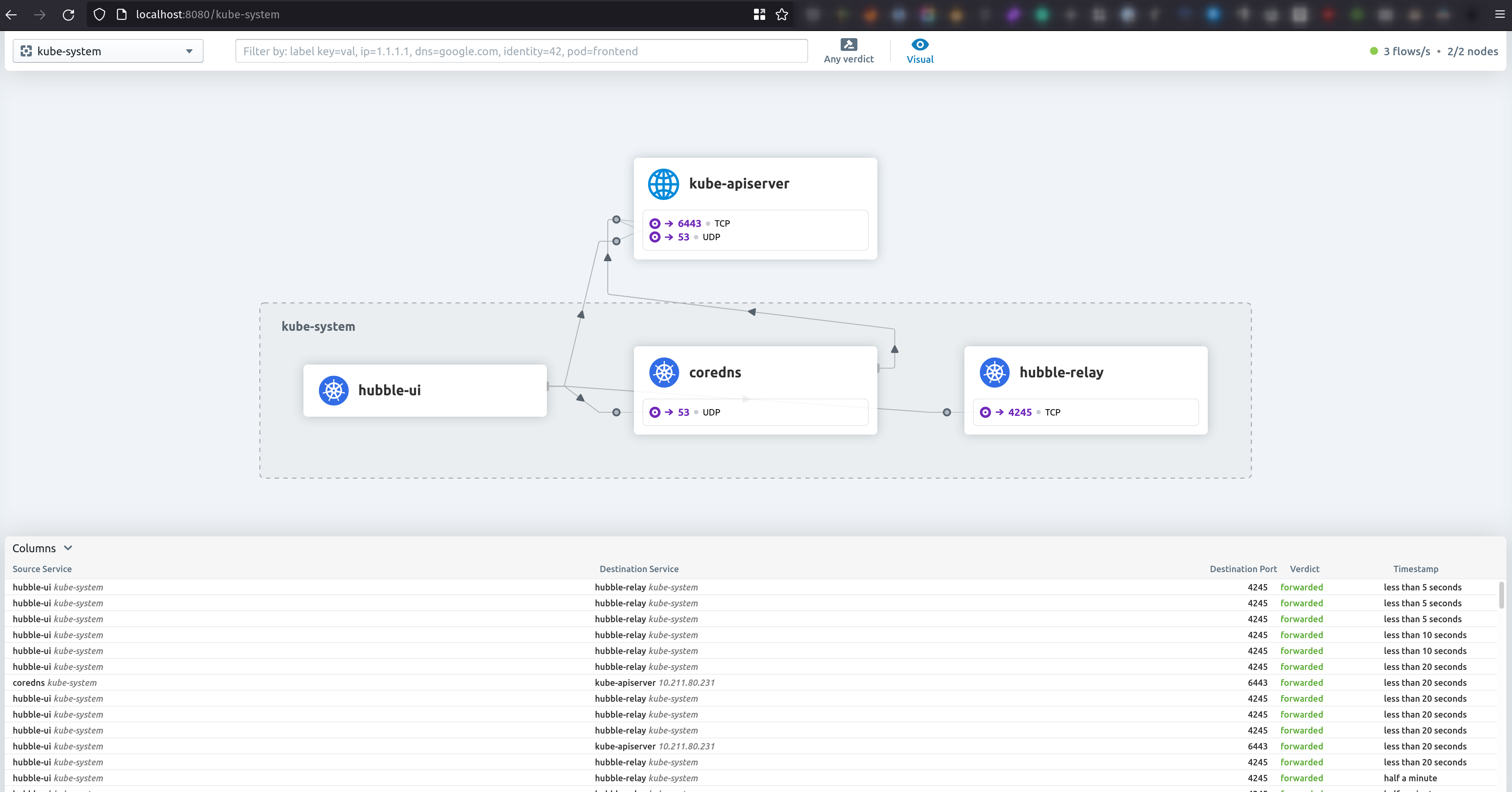Click the kube-system namespace label in diagram
Image resolution: width=1512 pixels, height=792 pixels.
click(318, 326)
